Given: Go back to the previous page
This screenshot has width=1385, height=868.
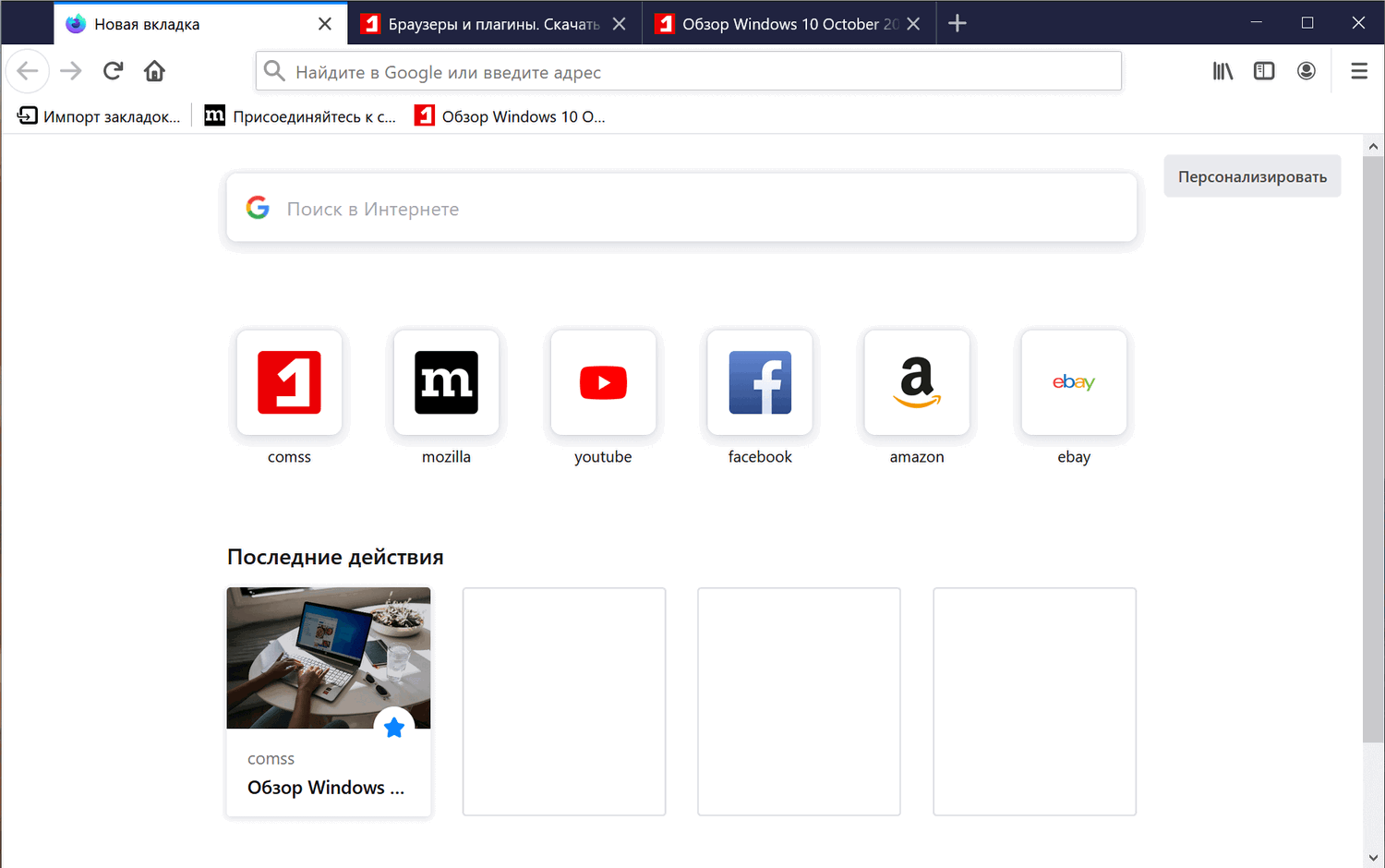Looking at the screenshot, I should (28, 71).
